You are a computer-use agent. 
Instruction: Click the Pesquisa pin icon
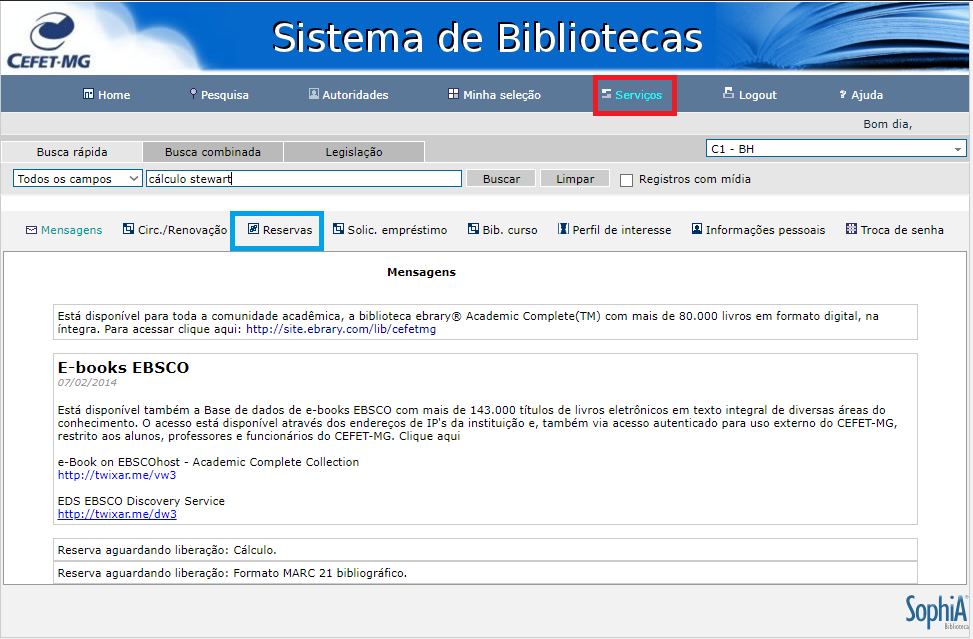tap(194, 94)
